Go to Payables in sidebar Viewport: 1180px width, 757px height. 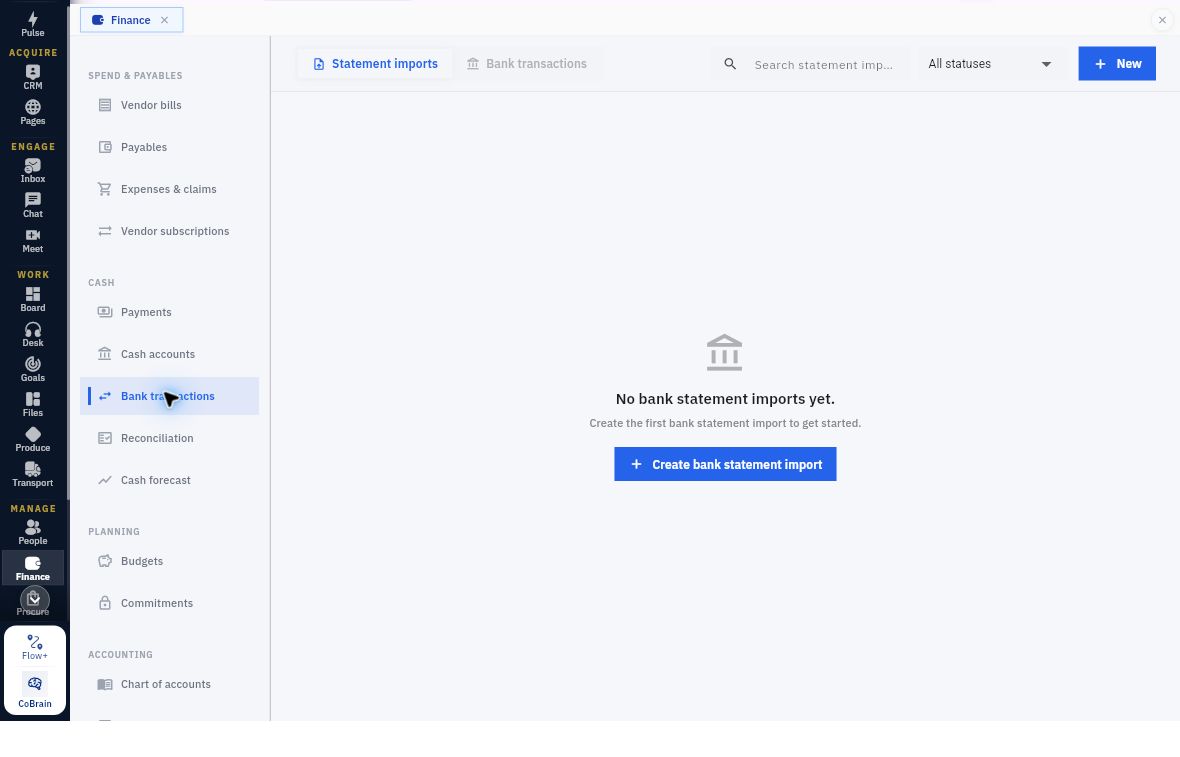coord(169,147)
